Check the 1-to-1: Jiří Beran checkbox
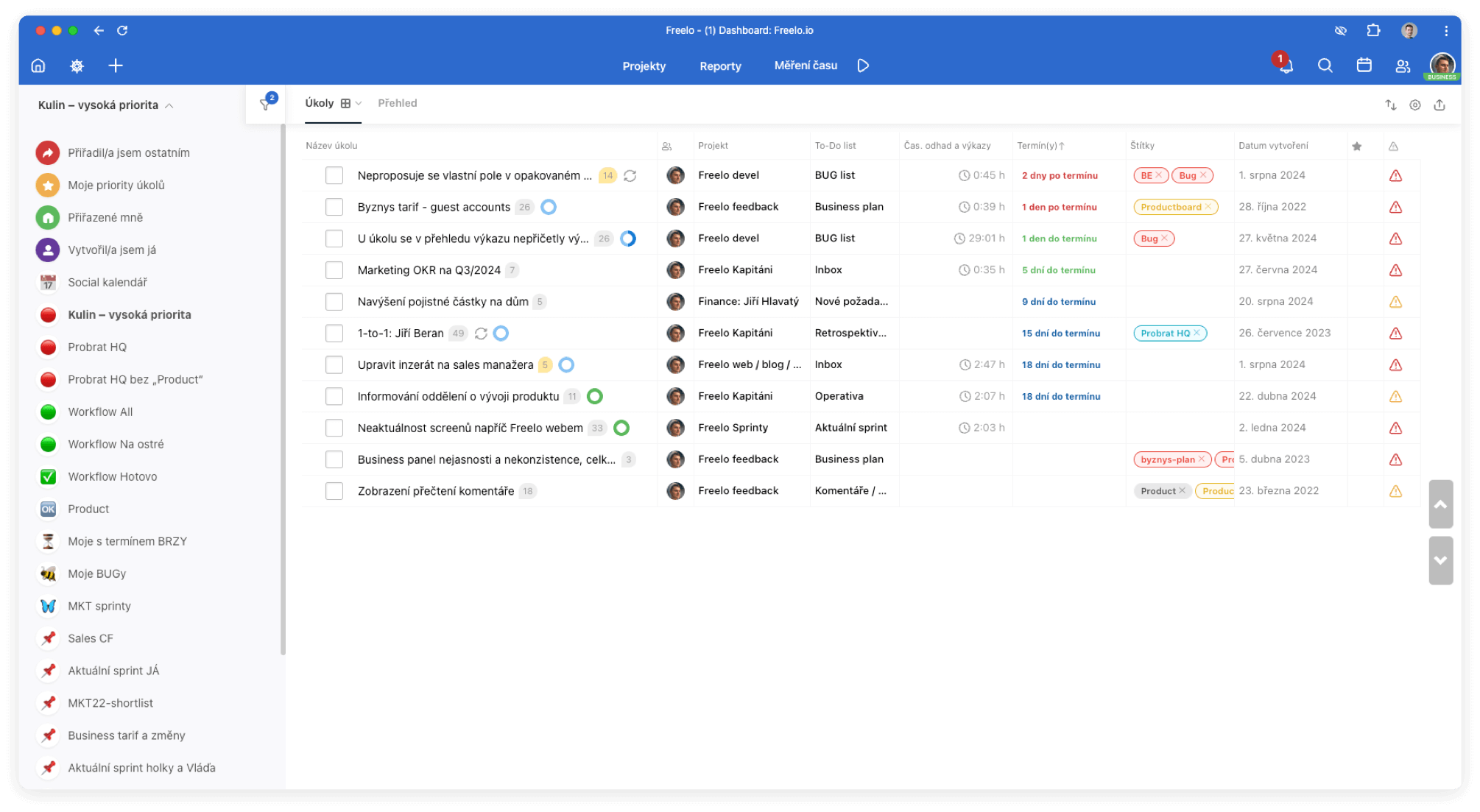The height and width of the screenshot is (812, 1480). pyautogui.click(x=334, y=333)
